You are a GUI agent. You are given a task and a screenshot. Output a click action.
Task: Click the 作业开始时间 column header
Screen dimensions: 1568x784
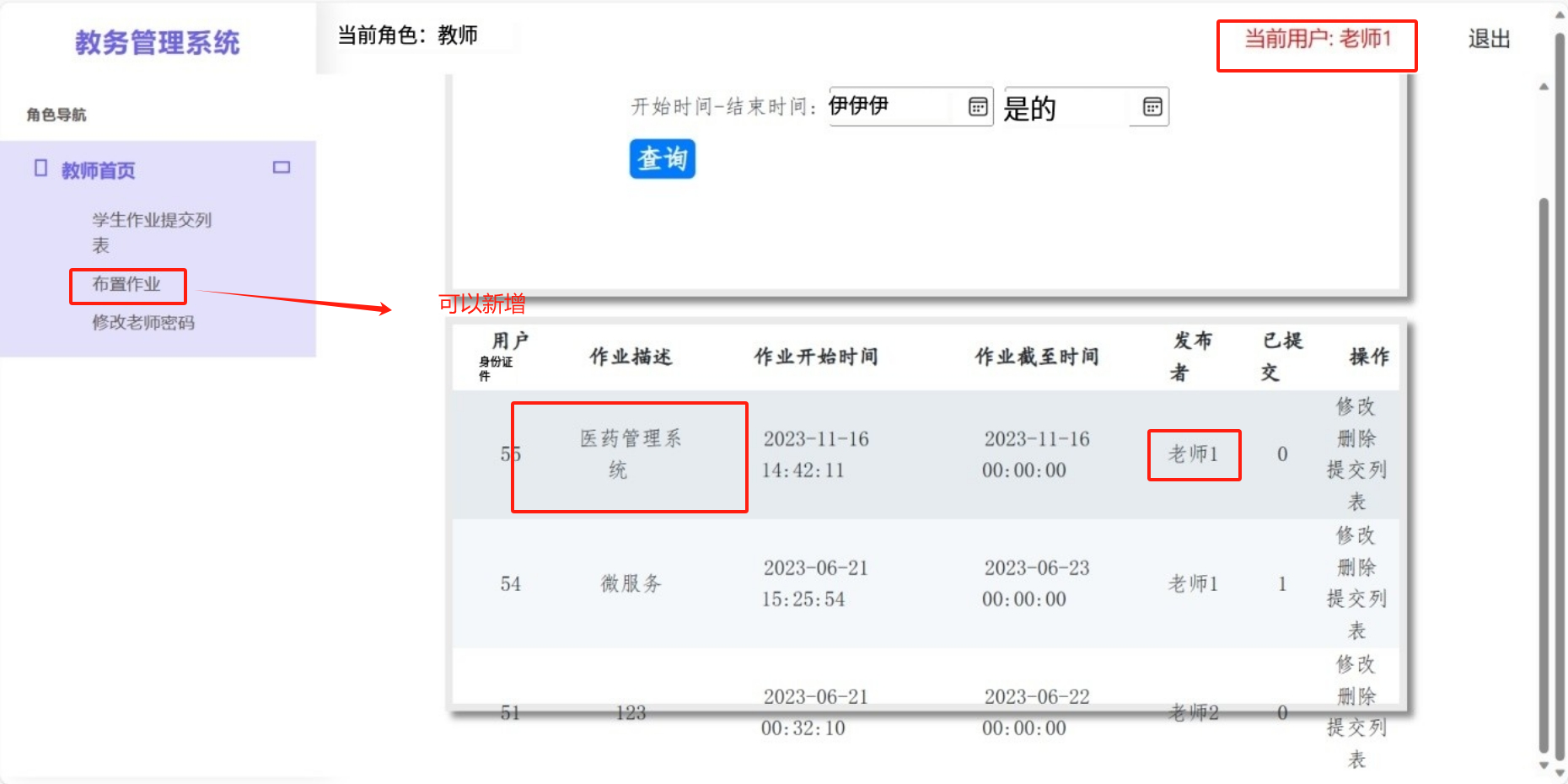point(816,357)
